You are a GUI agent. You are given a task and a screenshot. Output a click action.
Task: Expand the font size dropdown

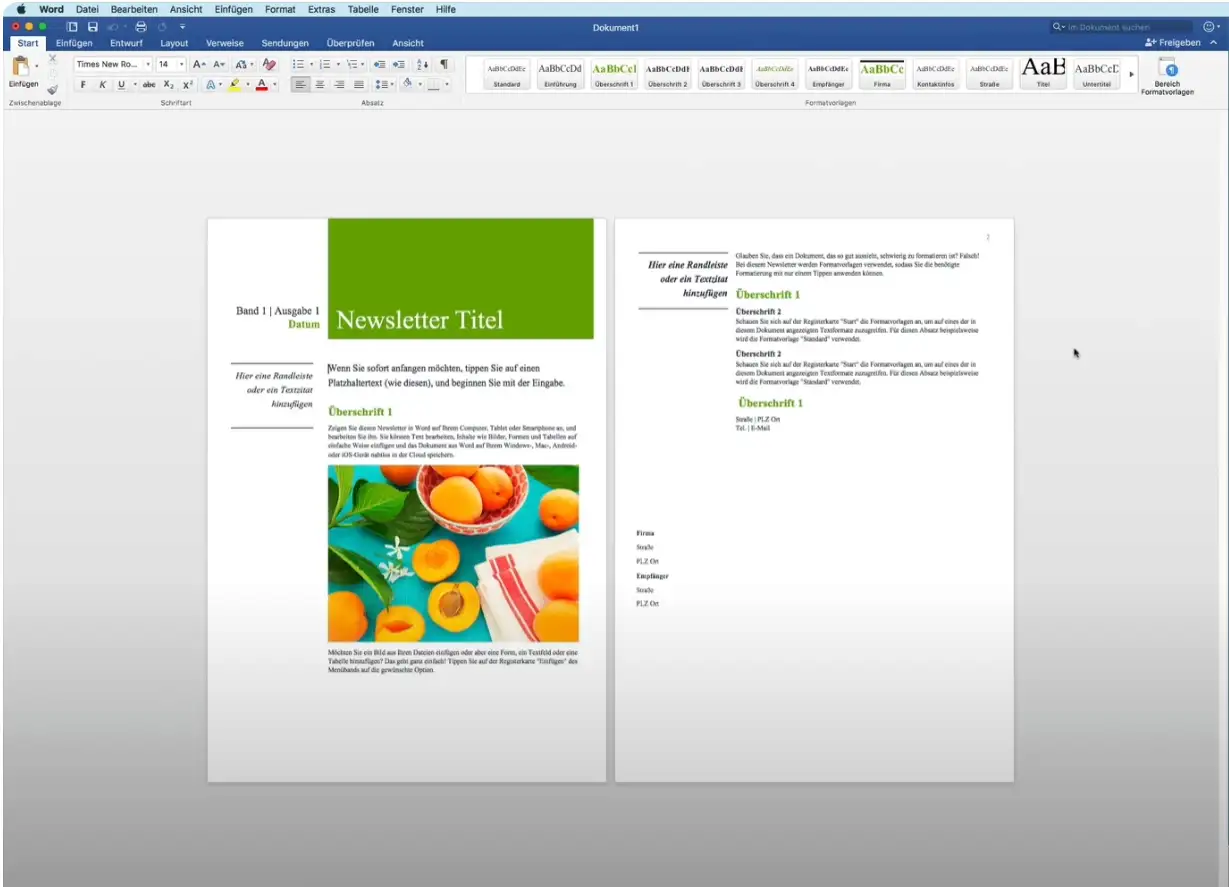[x=182, y=64]
